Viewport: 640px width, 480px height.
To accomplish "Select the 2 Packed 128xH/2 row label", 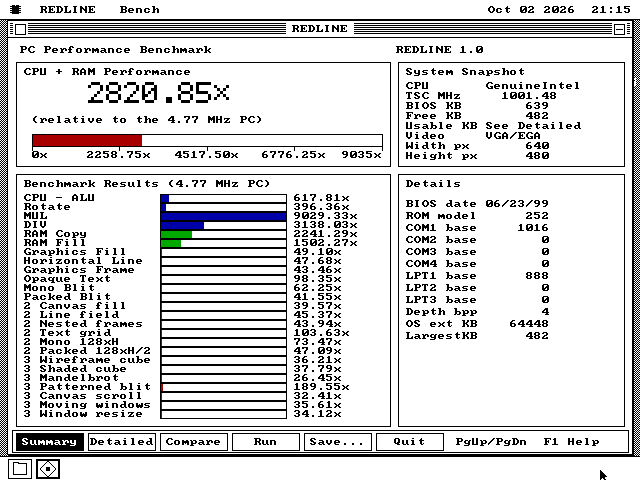I will tap(87, 351).
